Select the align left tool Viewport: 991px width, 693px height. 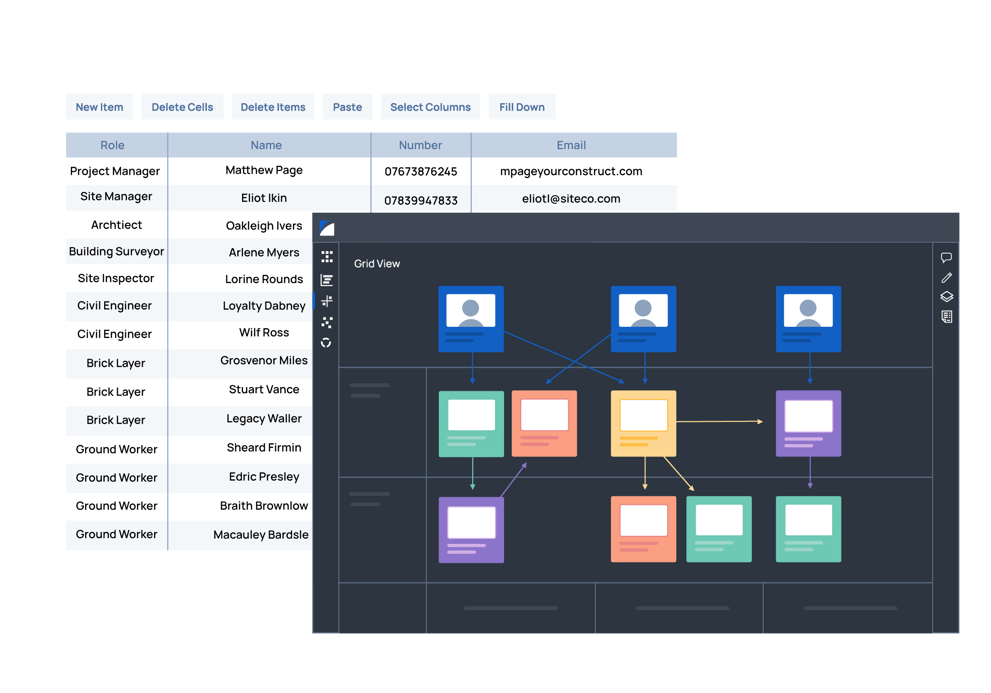[x=327, y=279]
